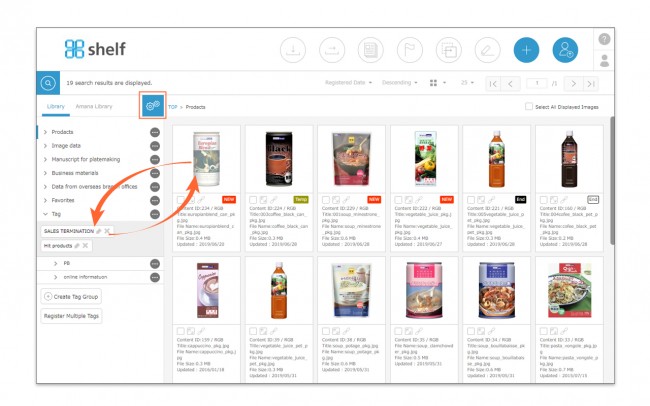Click the Create Tag Group button
This screenshot has width=650, height=406.
(71, 297)
